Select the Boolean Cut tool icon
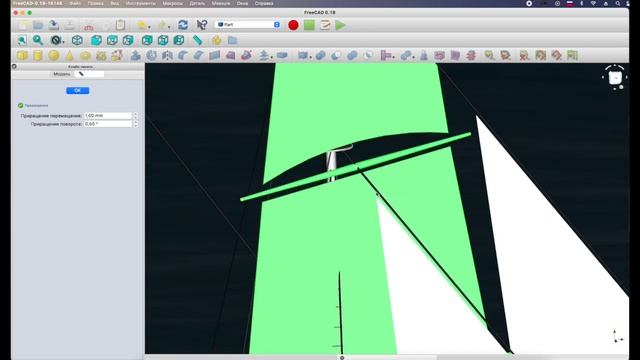The height and width of the screenshot is (360, 640). [336, 55]
